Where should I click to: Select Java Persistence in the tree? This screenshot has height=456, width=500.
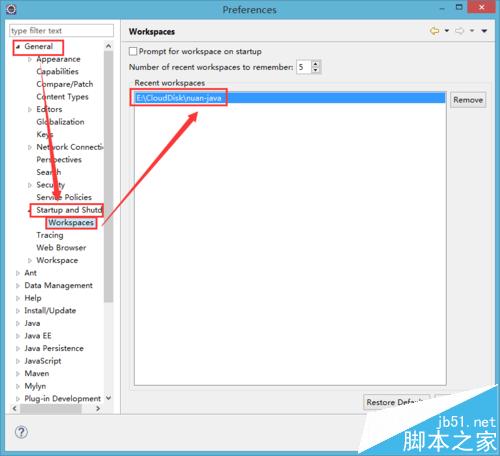(54, 348)
